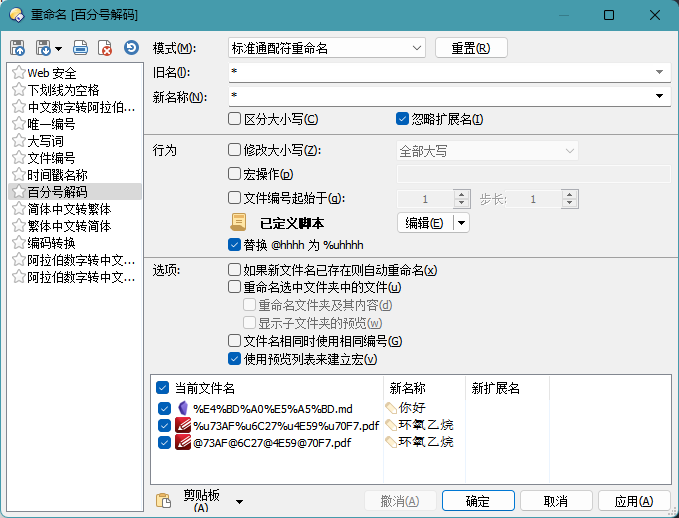The image size is (679, 518).
Task: Expand the 新名称 history dropdown arrow
Action: [x=661, y=97]
